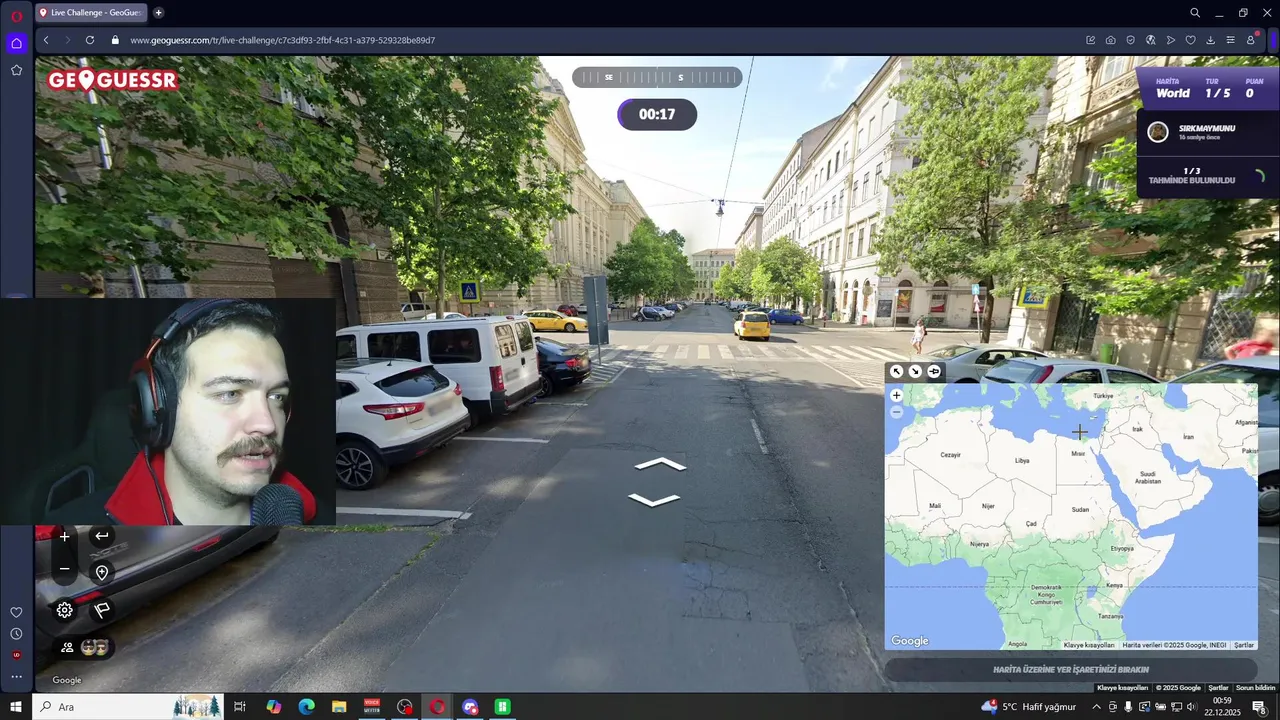
Task: Move forward with upper street arrow
Action: click(660, 464)
